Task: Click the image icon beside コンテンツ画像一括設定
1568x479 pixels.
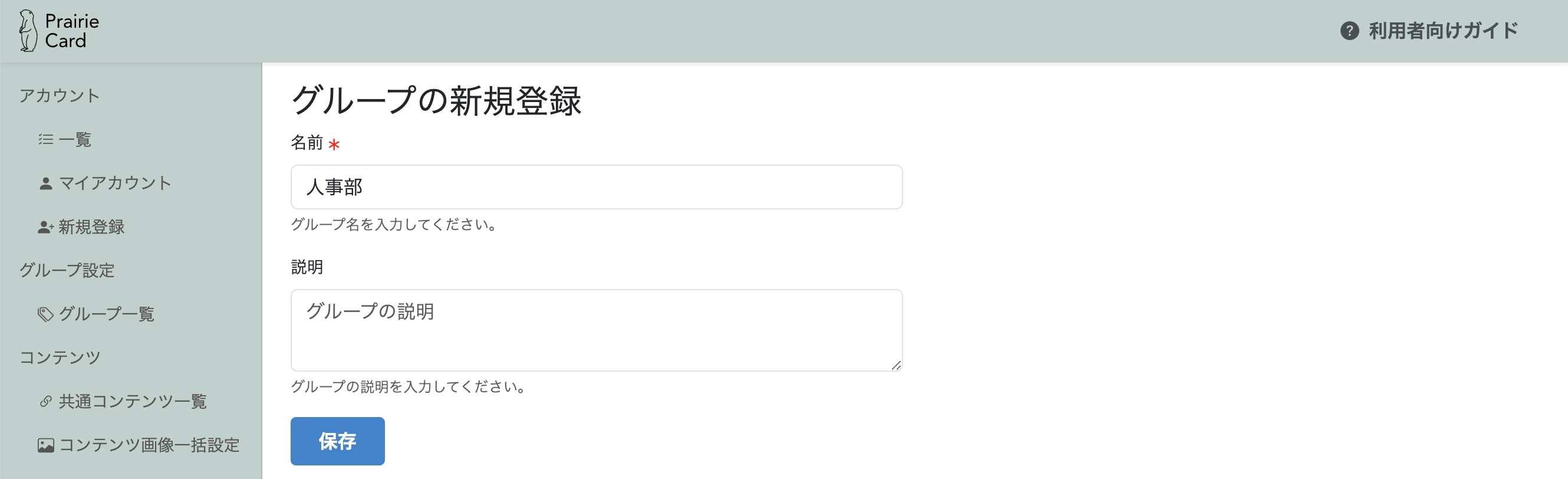Action: coord(45,445)
